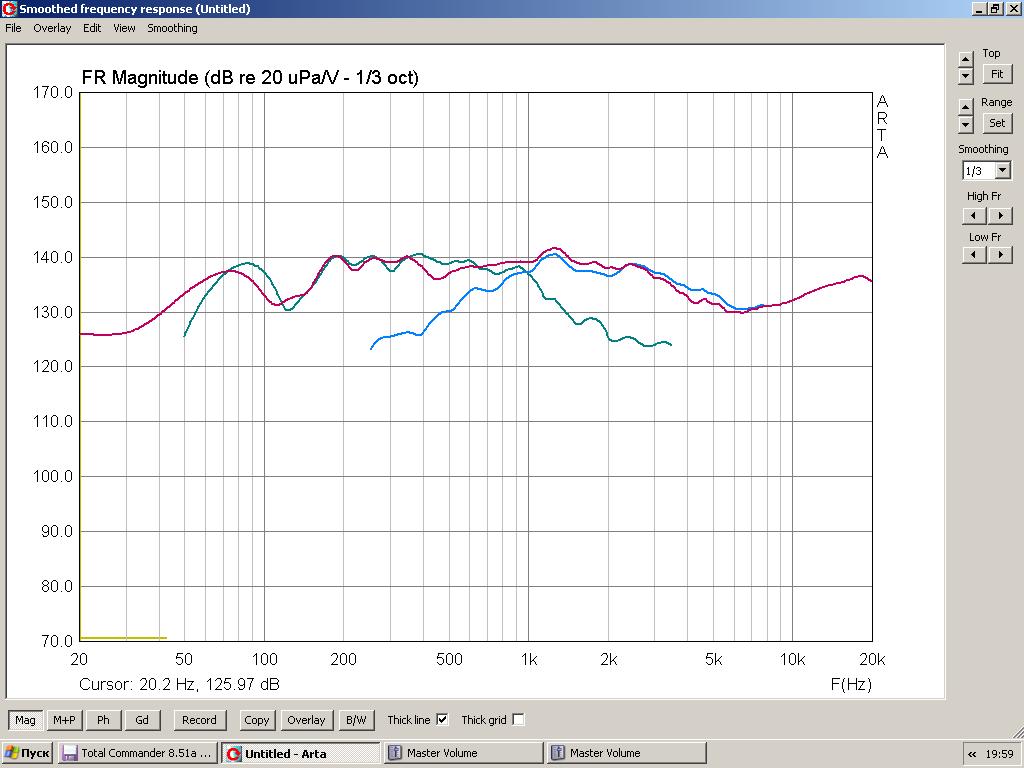
Task: Click the Set range button
Action: click(x=997, y=123)
